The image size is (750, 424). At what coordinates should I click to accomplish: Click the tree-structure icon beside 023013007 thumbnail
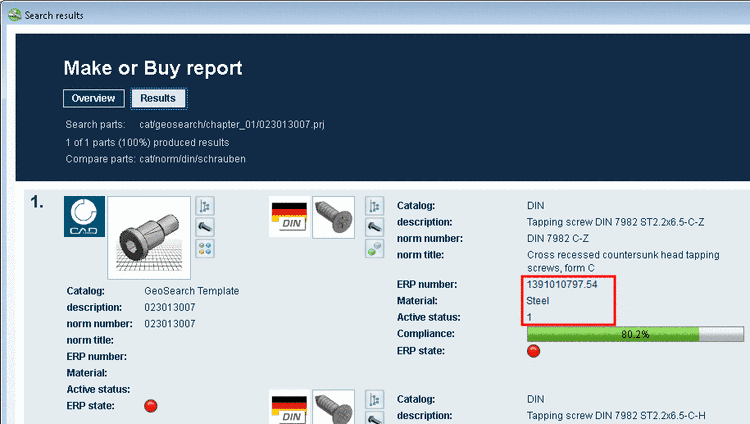tap(205, 206)
